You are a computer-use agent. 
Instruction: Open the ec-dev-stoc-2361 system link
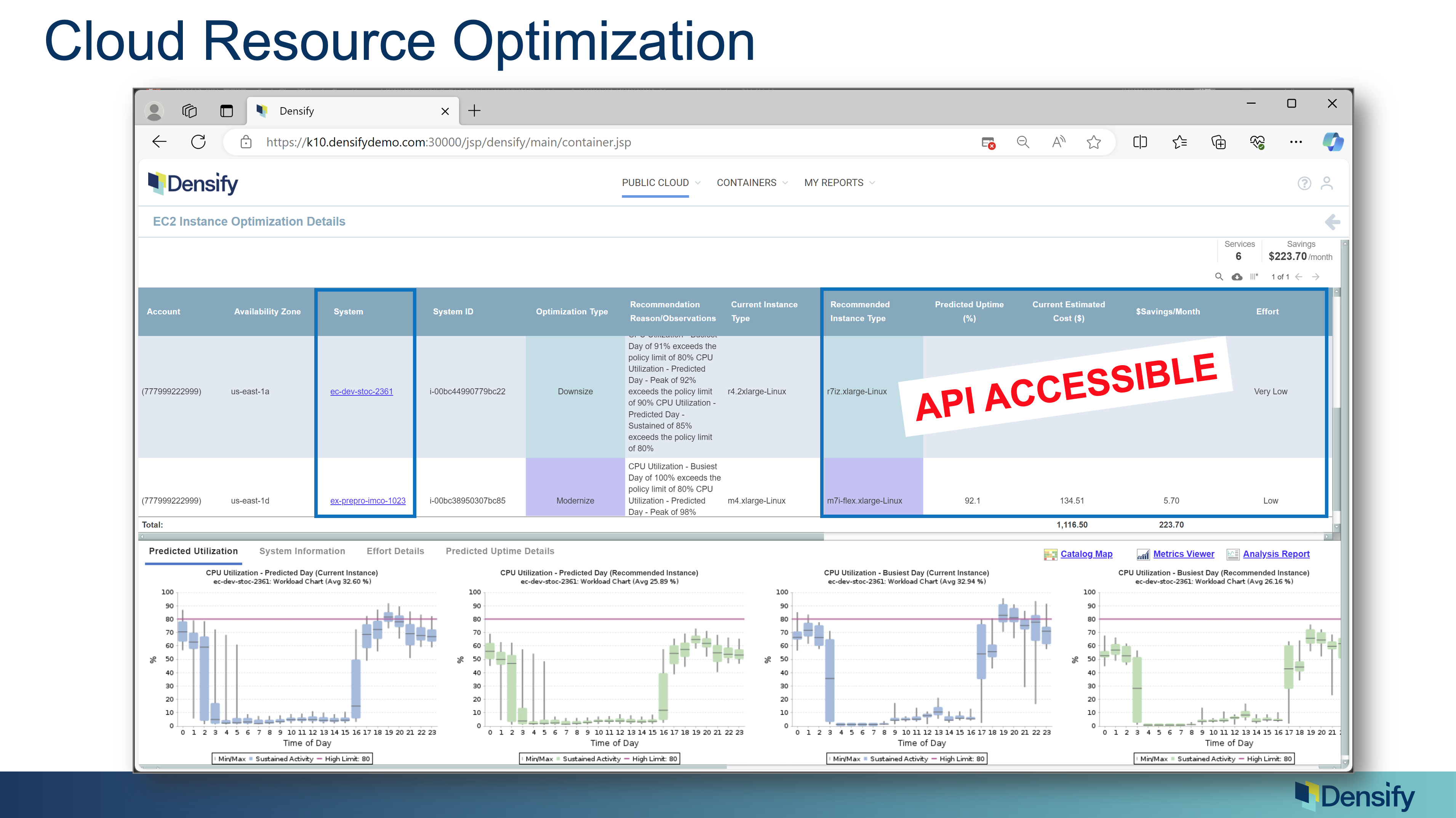[x=361, y=391]
